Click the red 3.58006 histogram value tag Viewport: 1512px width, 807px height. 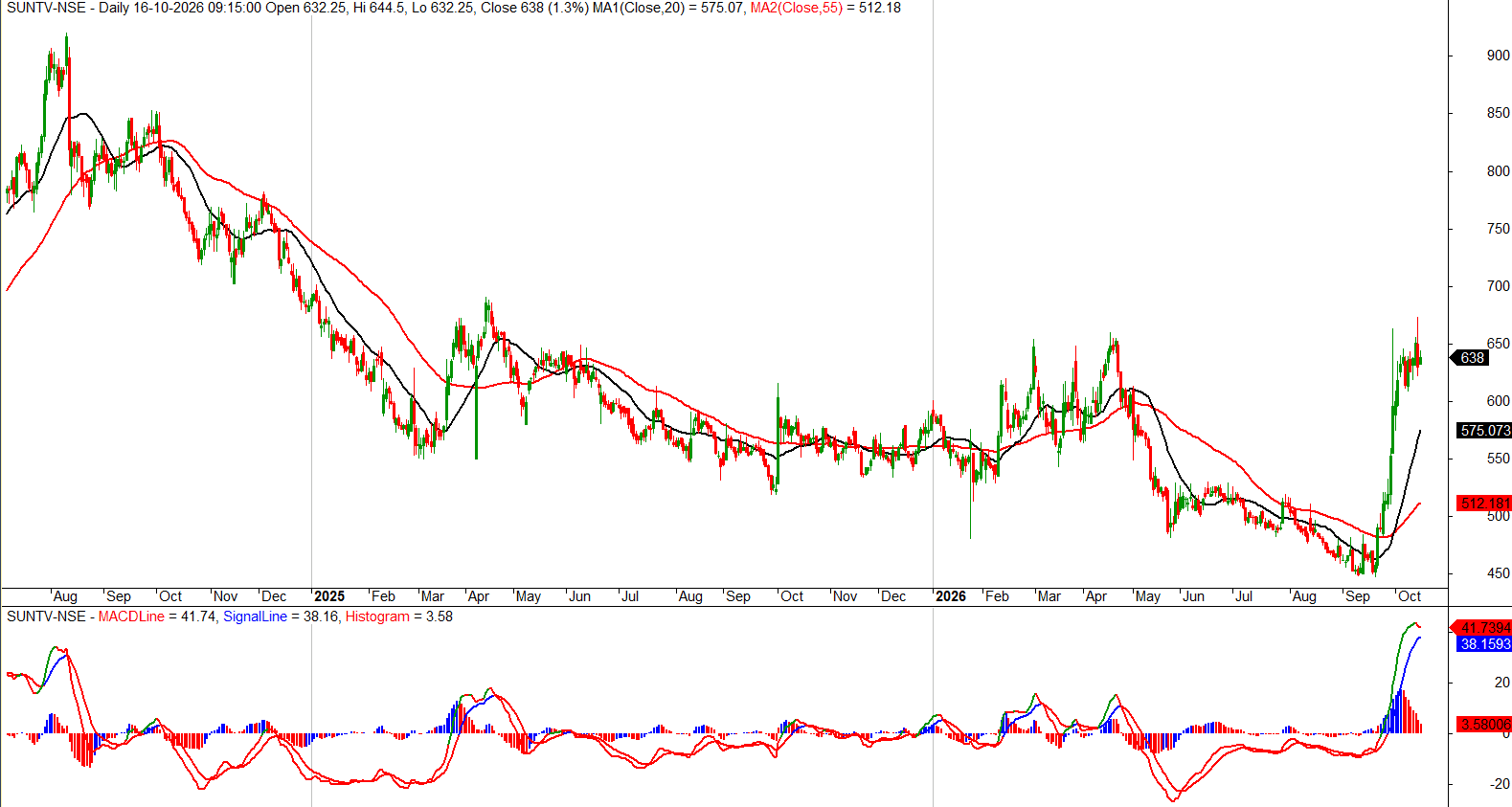click(1483, 725)
